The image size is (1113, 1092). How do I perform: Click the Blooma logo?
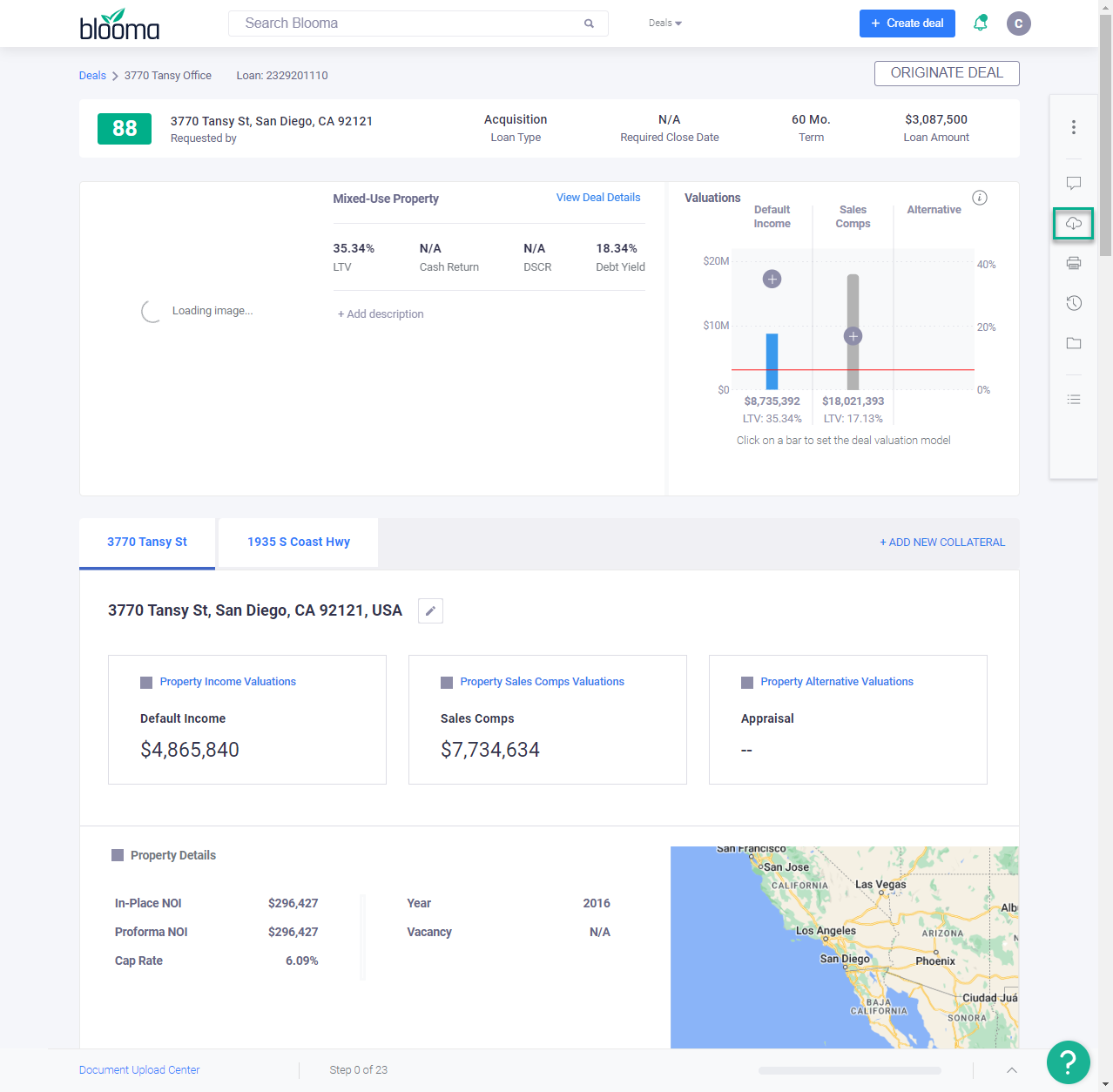tap(119, 24)
